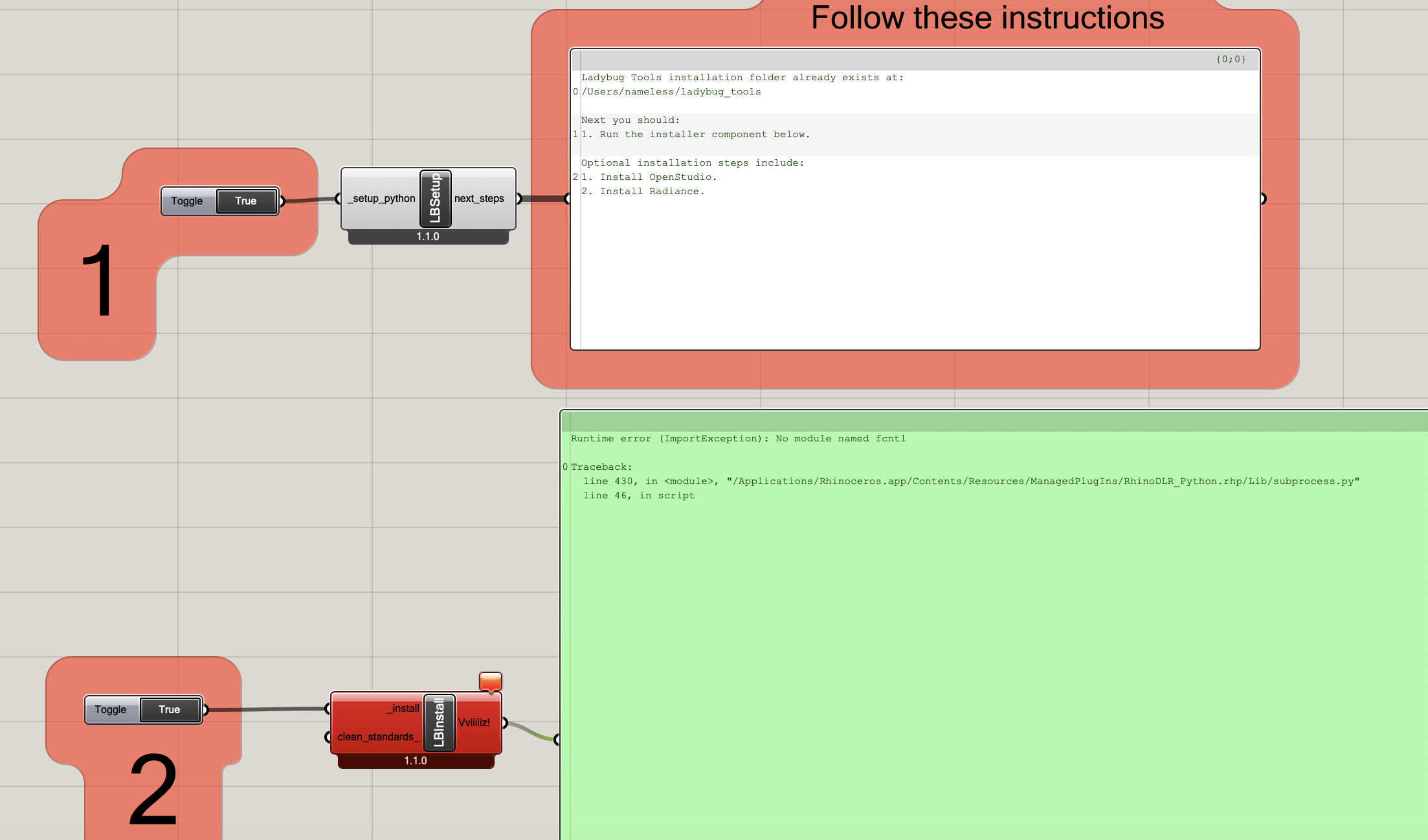Click the input grip of the green error panel
The height and width of the screenshot is (840, 1428).
click(557, 739)
